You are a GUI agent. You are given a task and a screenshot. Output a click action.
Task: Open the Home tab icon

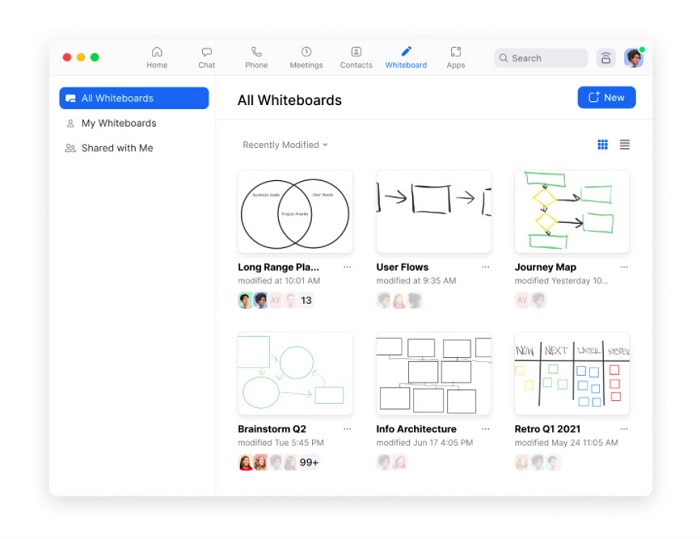coord(157,52)
